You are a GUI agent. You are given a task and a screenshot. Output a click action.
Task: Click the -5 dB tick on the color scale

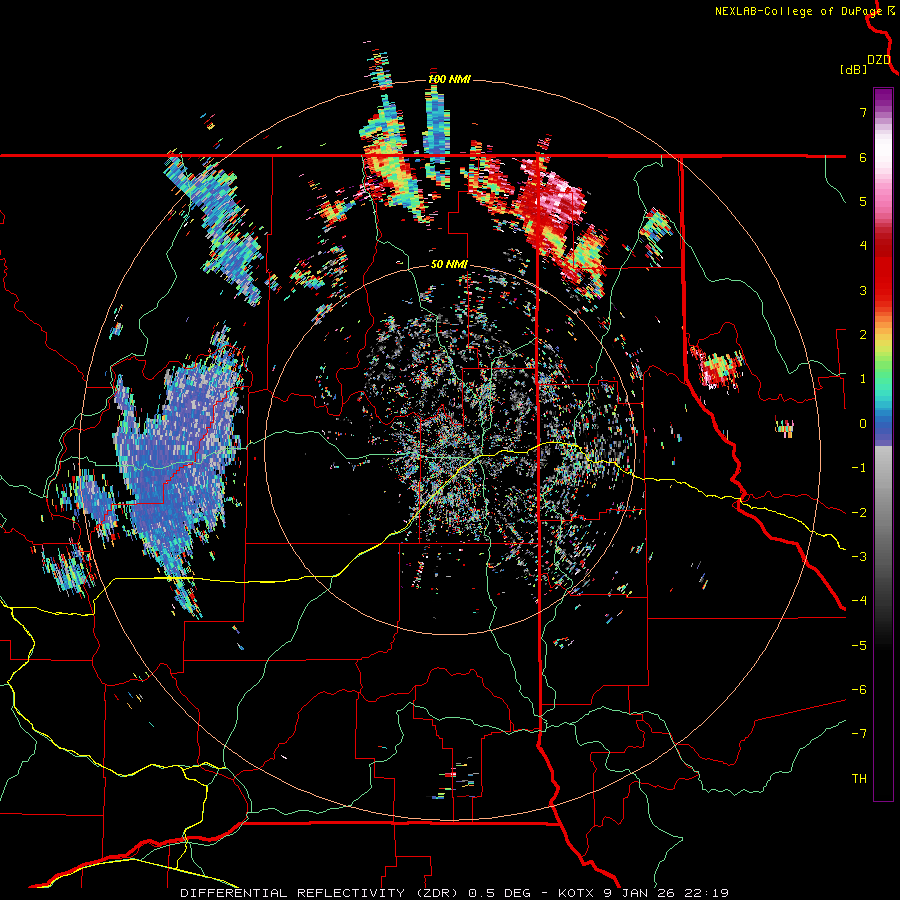tap(859, 646)
